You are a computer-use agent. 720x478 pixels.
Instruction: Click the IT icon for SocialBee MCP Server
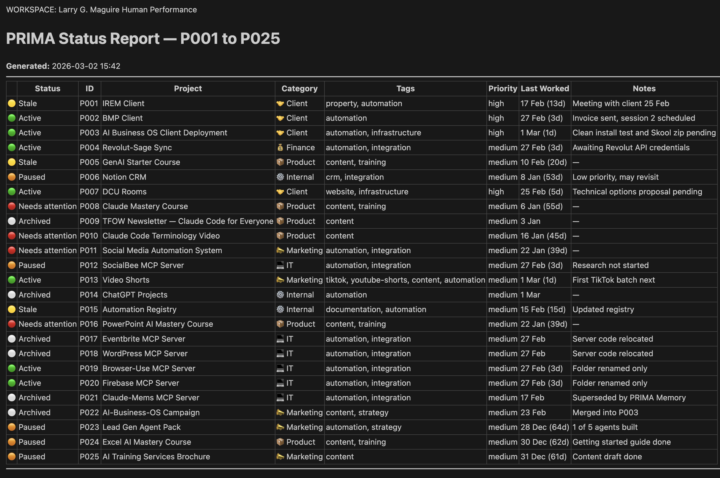pos(280,265)
